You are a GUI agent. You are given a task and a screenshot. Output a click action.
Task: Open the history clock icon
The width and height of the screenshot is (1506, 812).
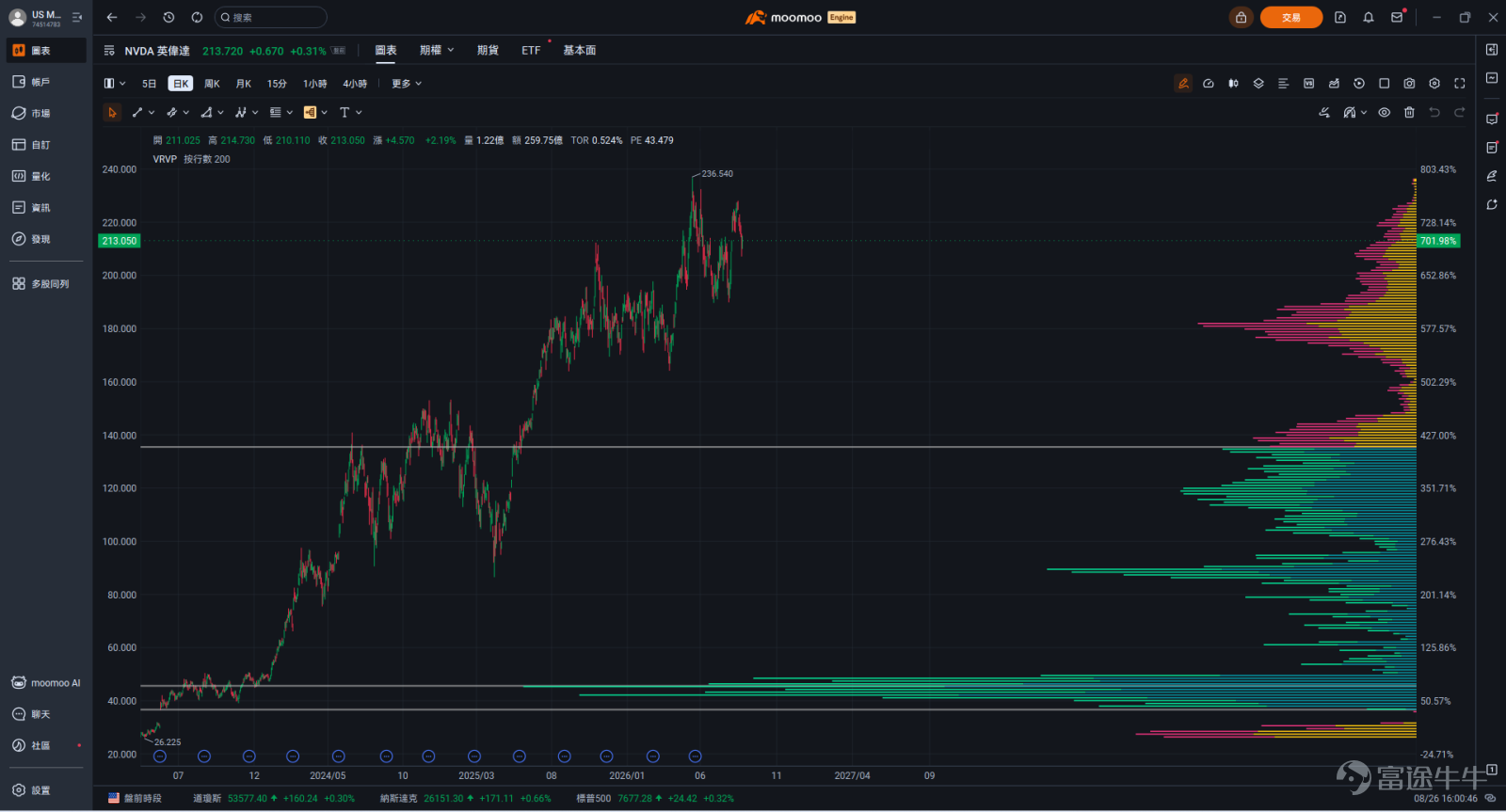(168, 17)
